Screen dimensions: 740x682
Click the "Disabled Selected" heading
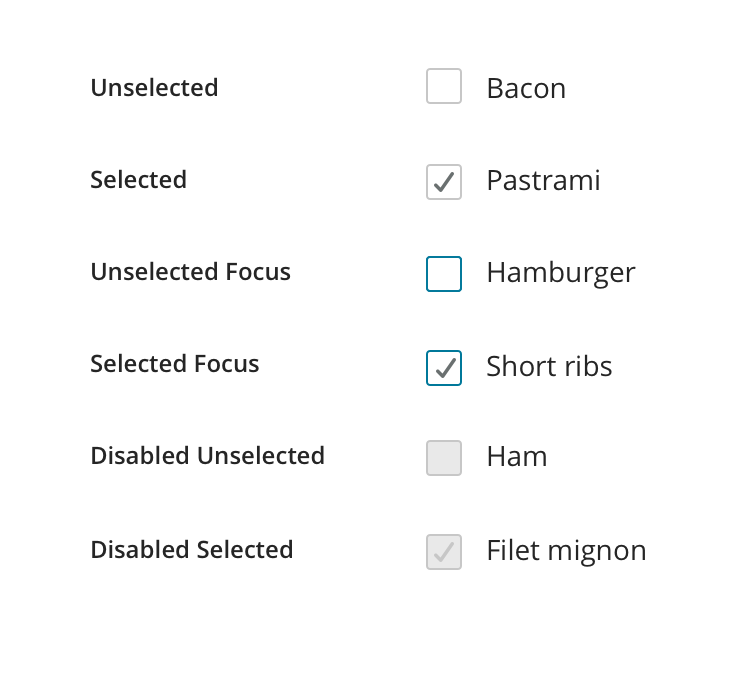coord(191,550)
